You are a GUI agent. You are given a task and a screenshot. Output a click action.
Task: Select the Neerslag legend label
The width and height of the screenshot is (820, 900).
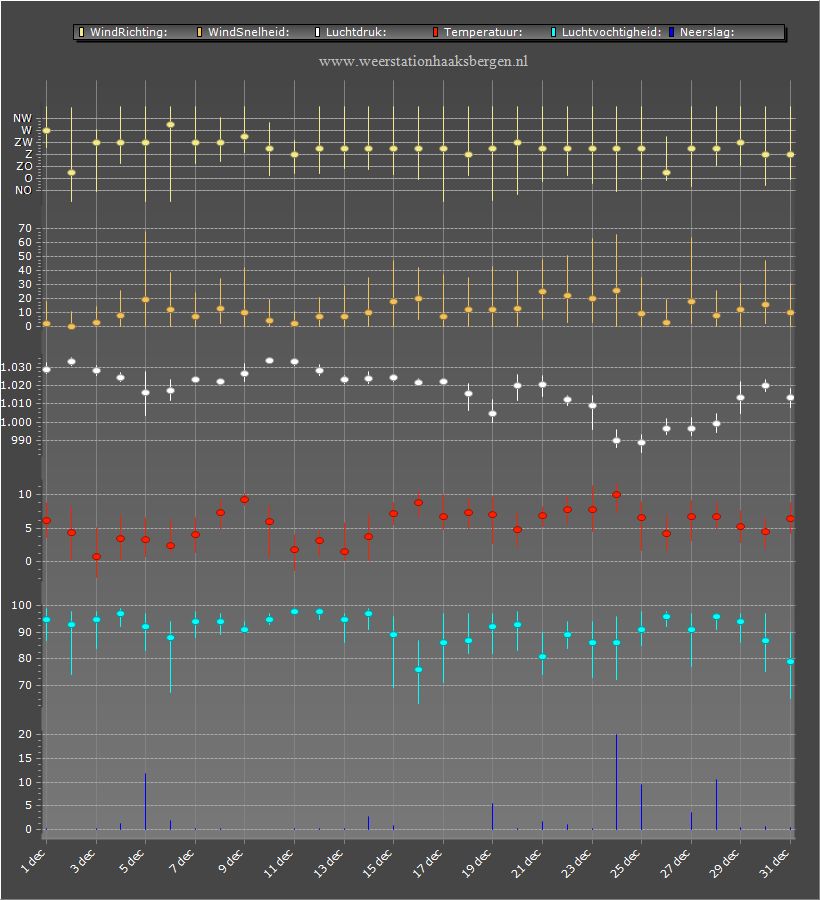point(707,32)
